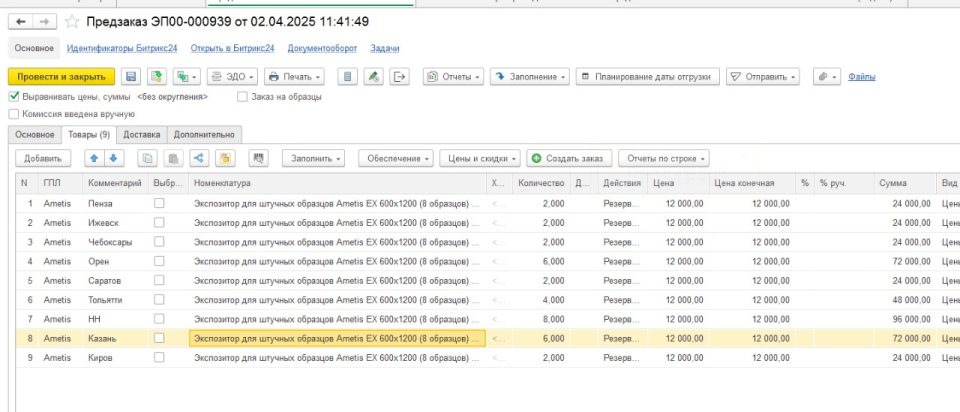Select the Товары (9) tab
This screenshot has width=960, height=412.
pos(89,134)
